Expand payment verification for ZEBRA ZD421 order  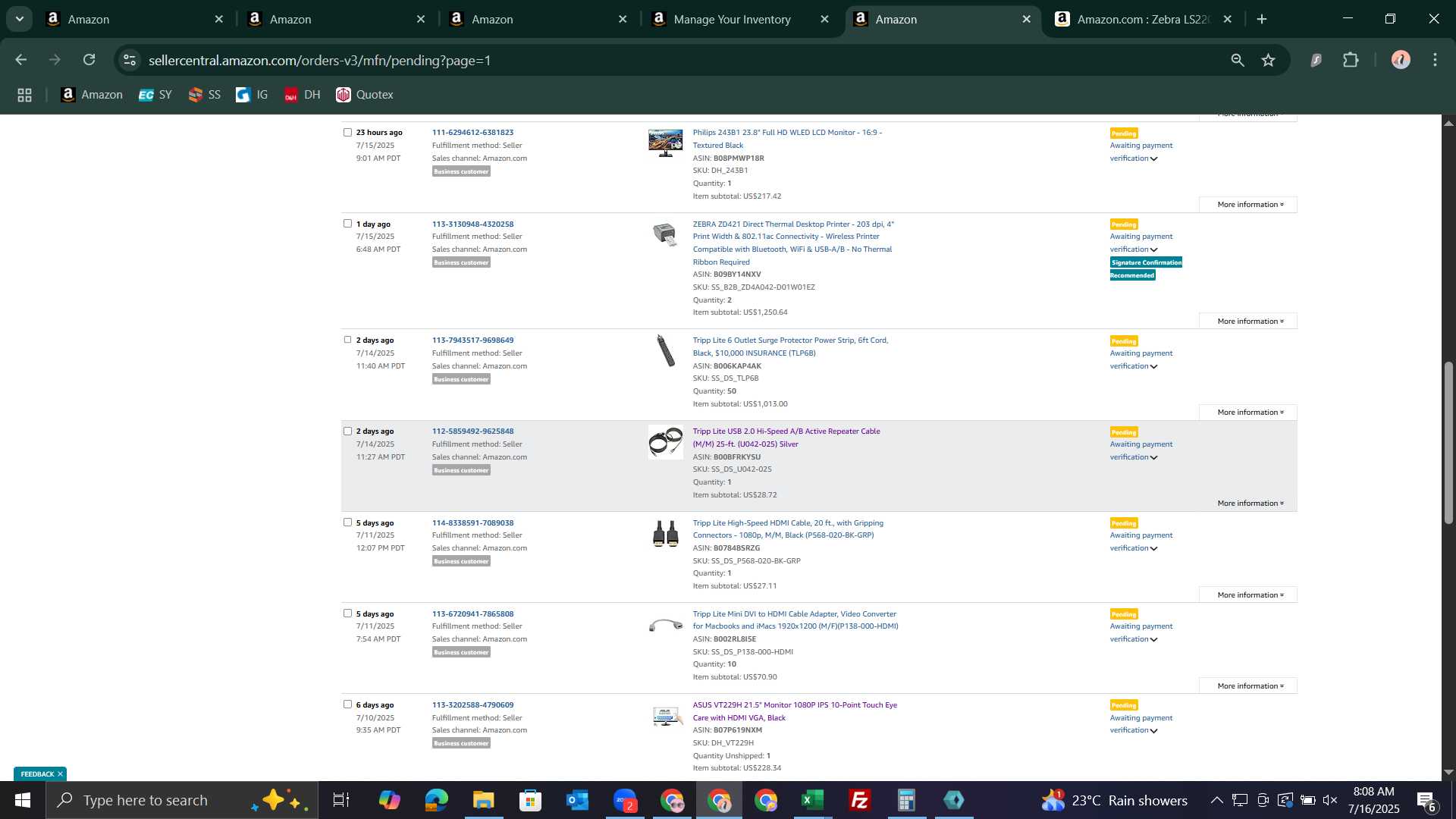click(x=1153, y=249)
